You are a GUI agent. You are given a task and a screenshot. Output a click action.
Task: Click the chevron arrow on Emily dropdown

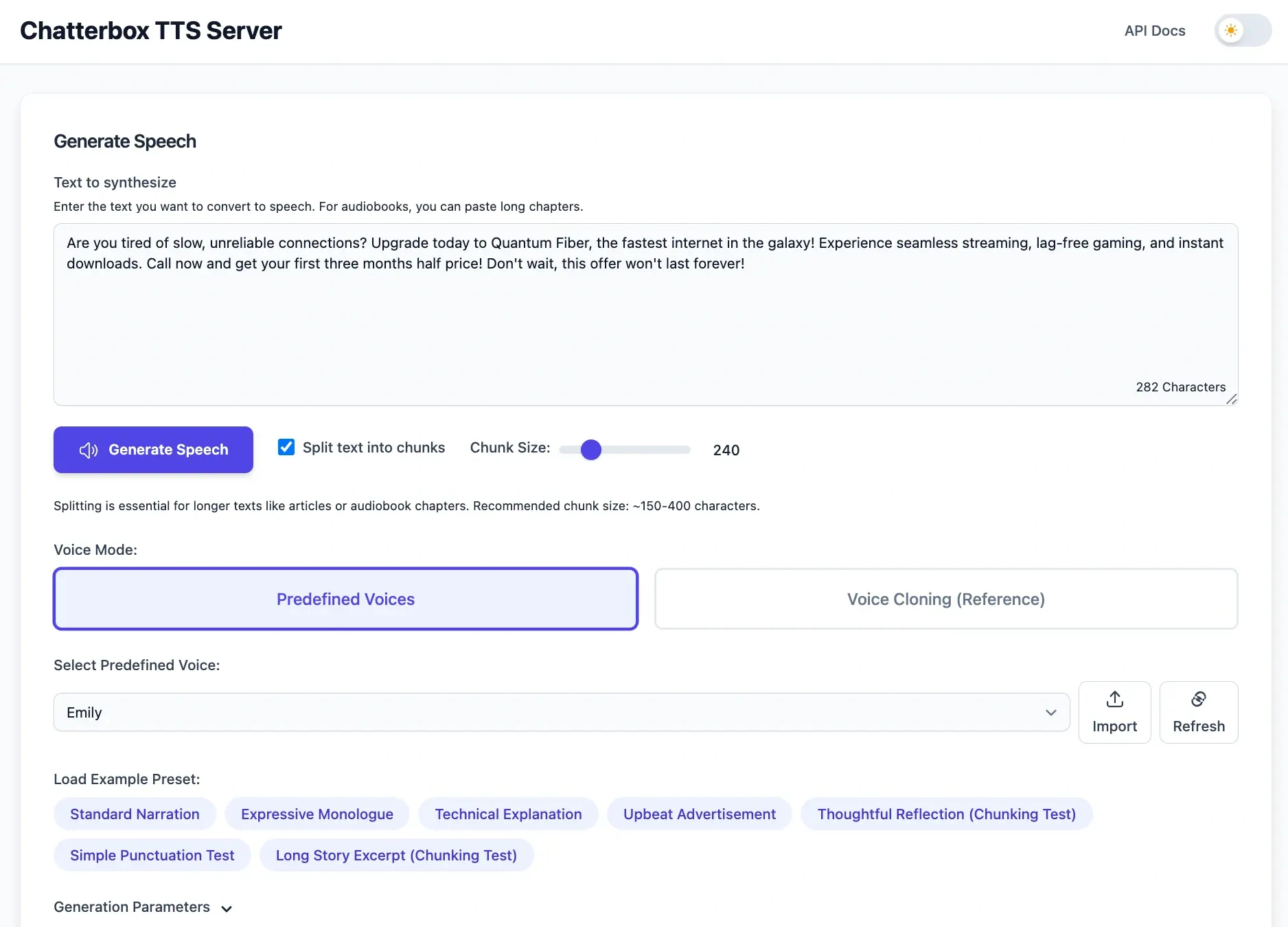[x=1050, y=713]
